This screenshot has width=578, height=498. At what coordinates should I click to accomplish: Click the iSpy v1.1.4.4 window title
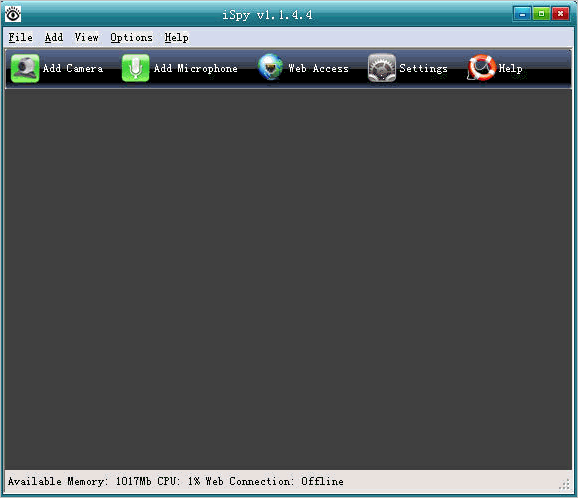[x=267, y=15]
